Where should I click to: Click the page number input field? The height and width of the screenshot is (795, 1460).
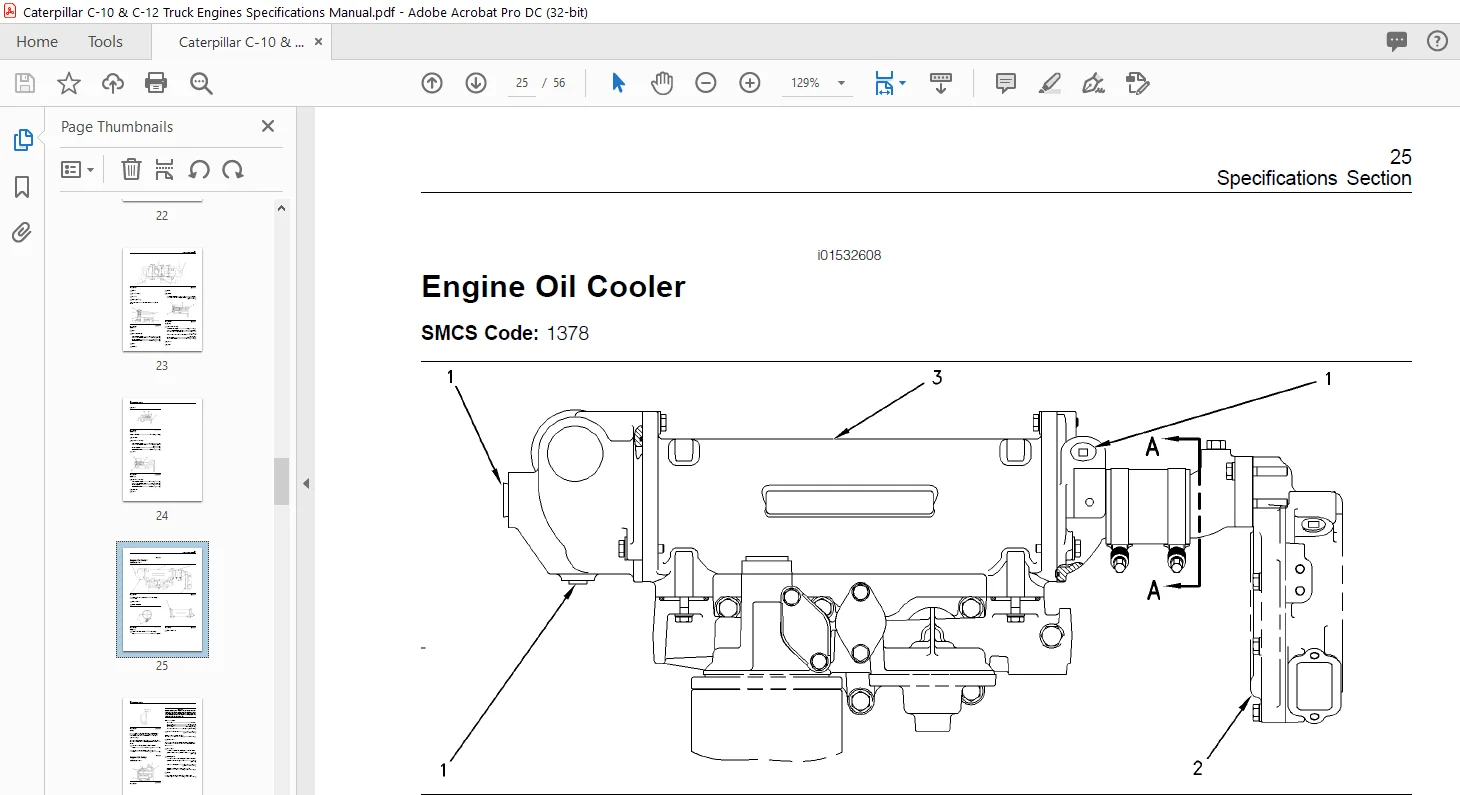521,83
